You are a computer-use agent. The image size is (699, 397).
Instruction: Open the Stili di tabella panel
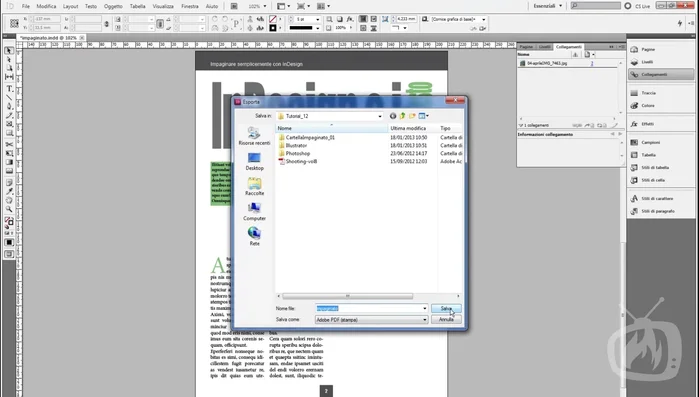coord(661,168)
